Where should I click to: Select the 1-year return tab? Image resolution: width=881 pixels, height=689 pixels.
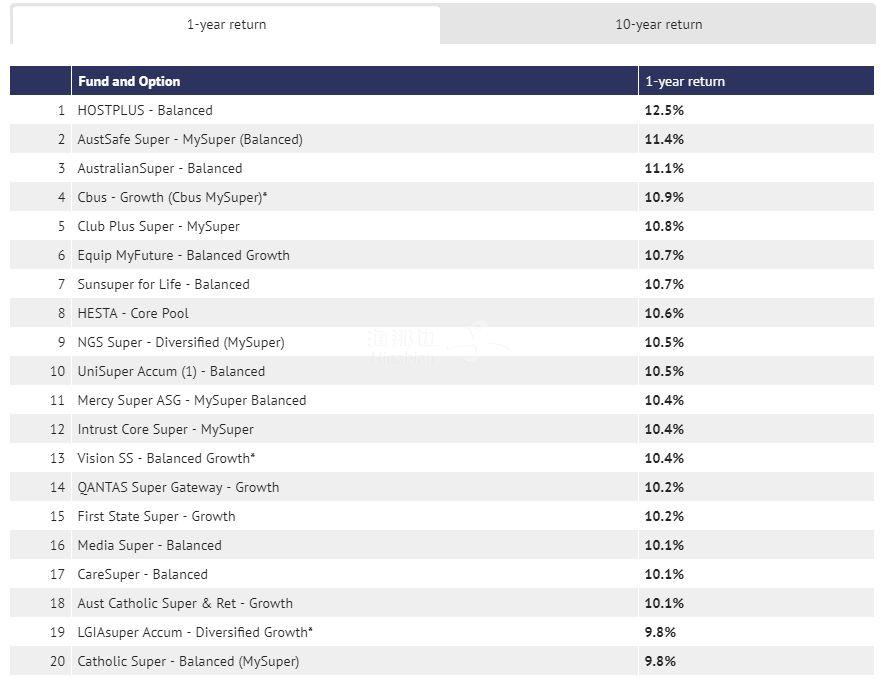point(226,25)
